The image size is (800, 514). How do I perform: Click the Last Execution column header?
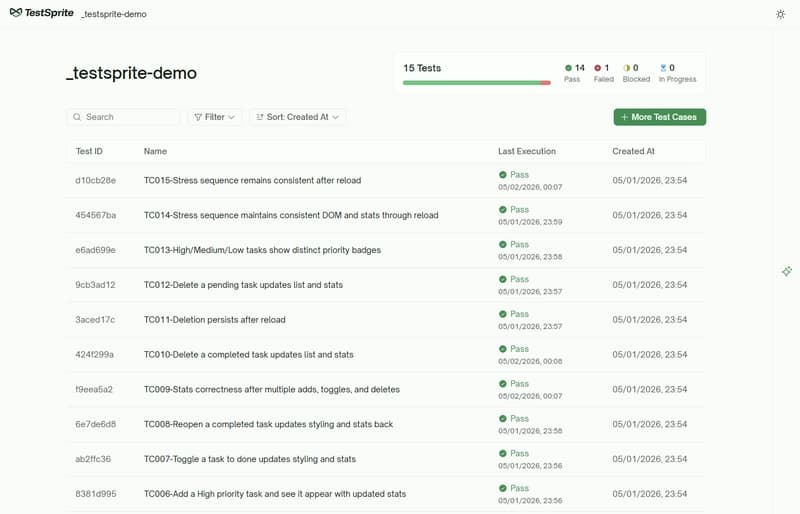coord(527,151)
